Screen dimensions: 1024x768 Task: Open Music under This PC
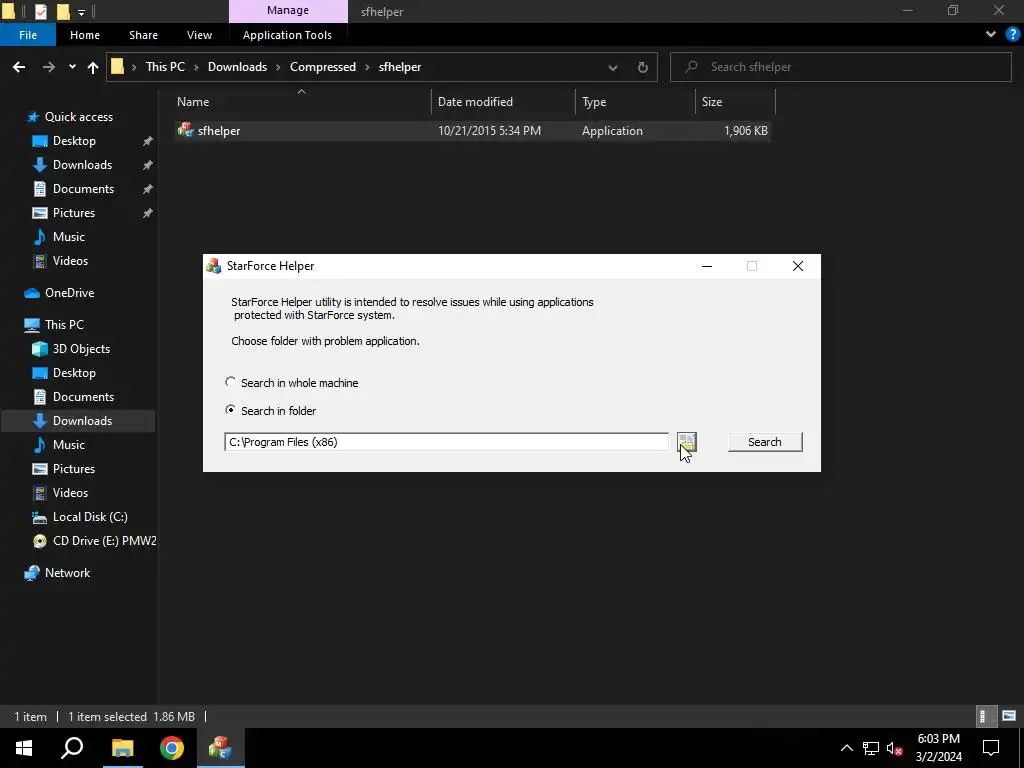click(69, 445)
